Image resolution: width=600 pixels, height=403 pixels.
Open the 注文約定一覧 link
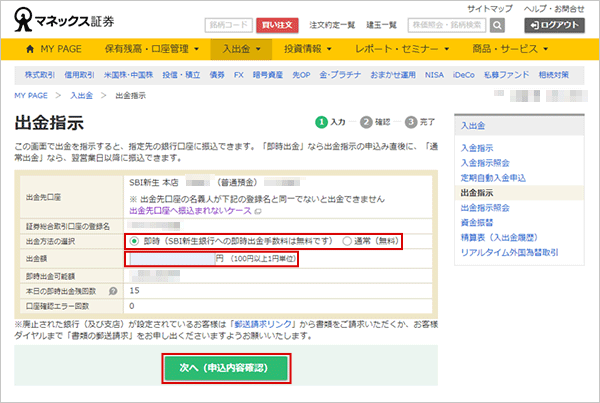[332, 25]
